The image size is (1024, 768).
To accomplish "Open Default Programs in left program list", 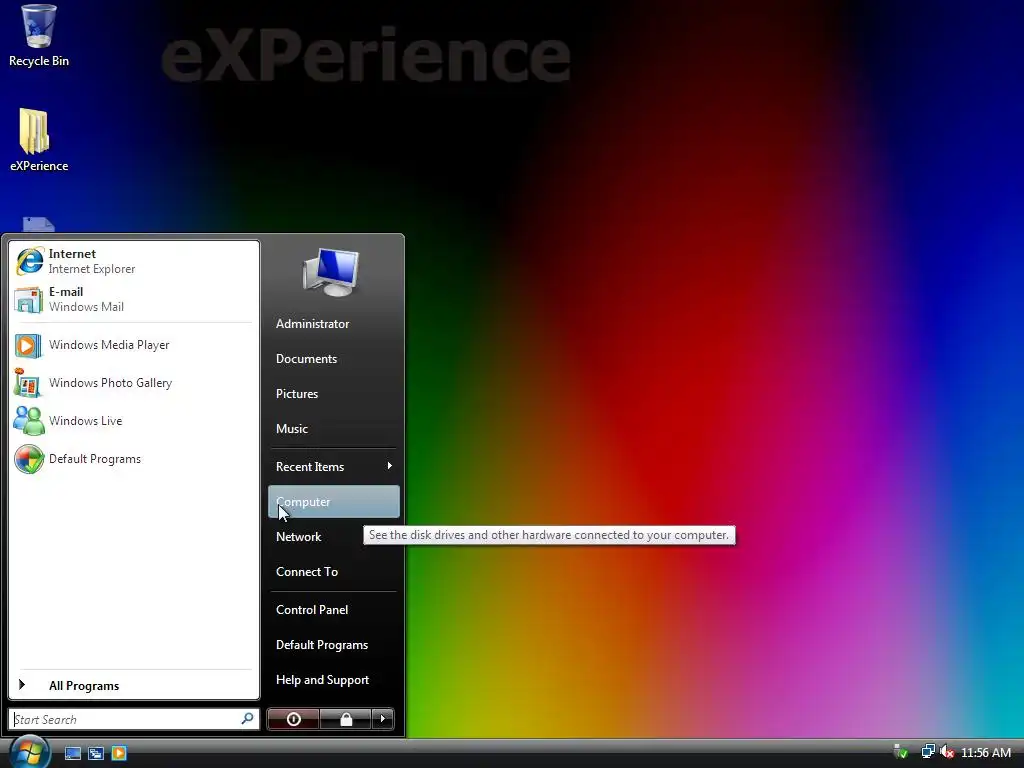I will [133, 458].
